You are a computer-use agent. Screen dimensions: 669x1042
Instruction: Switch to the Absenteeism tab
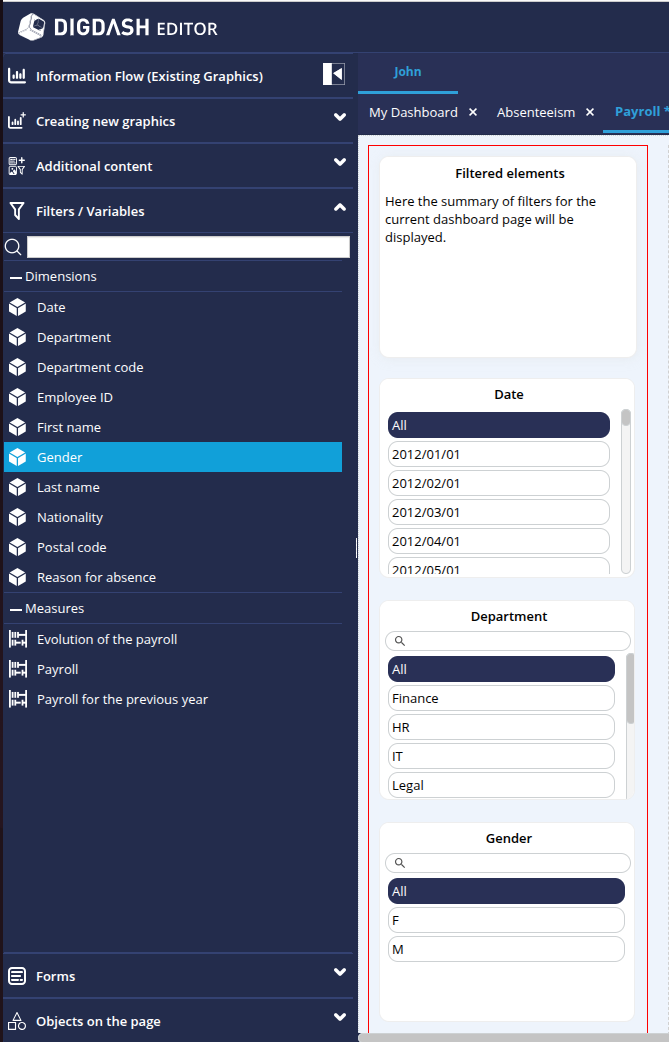535,113
